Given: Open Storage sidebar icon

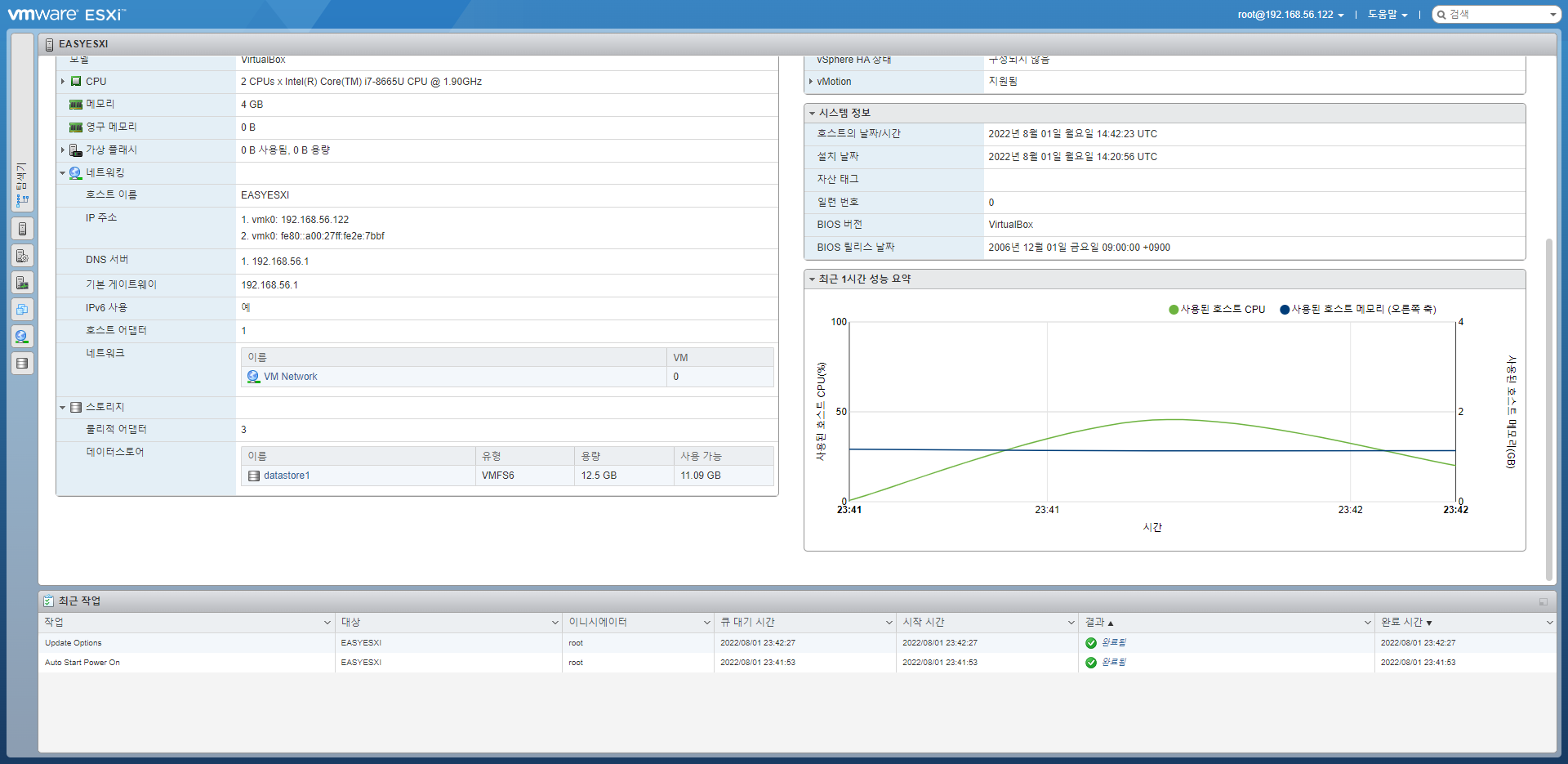Looking at the screenshot, I should tap(22, 363).
